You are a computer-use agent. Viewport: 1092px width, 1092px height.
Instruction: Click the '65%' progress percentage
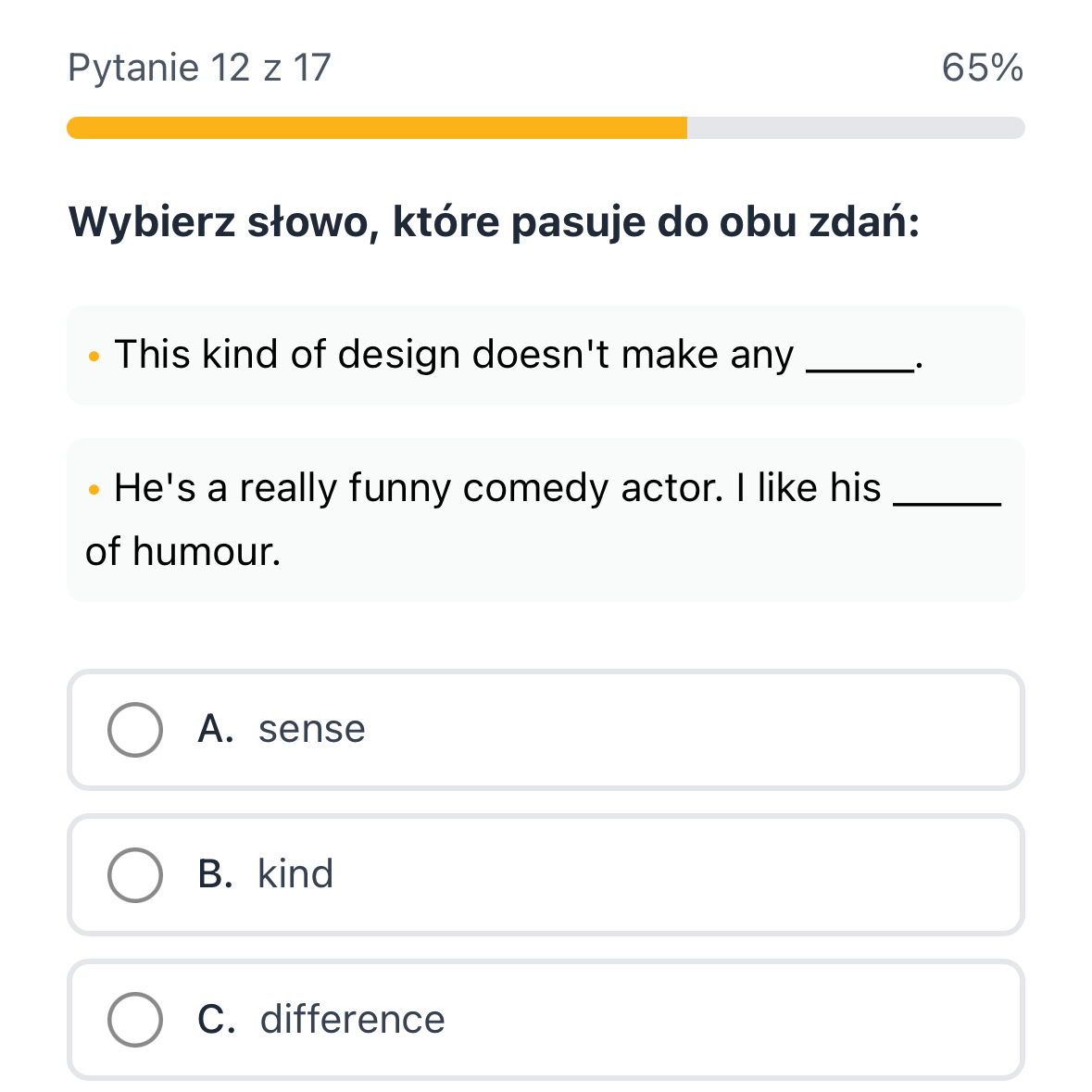tap(982, 68)
